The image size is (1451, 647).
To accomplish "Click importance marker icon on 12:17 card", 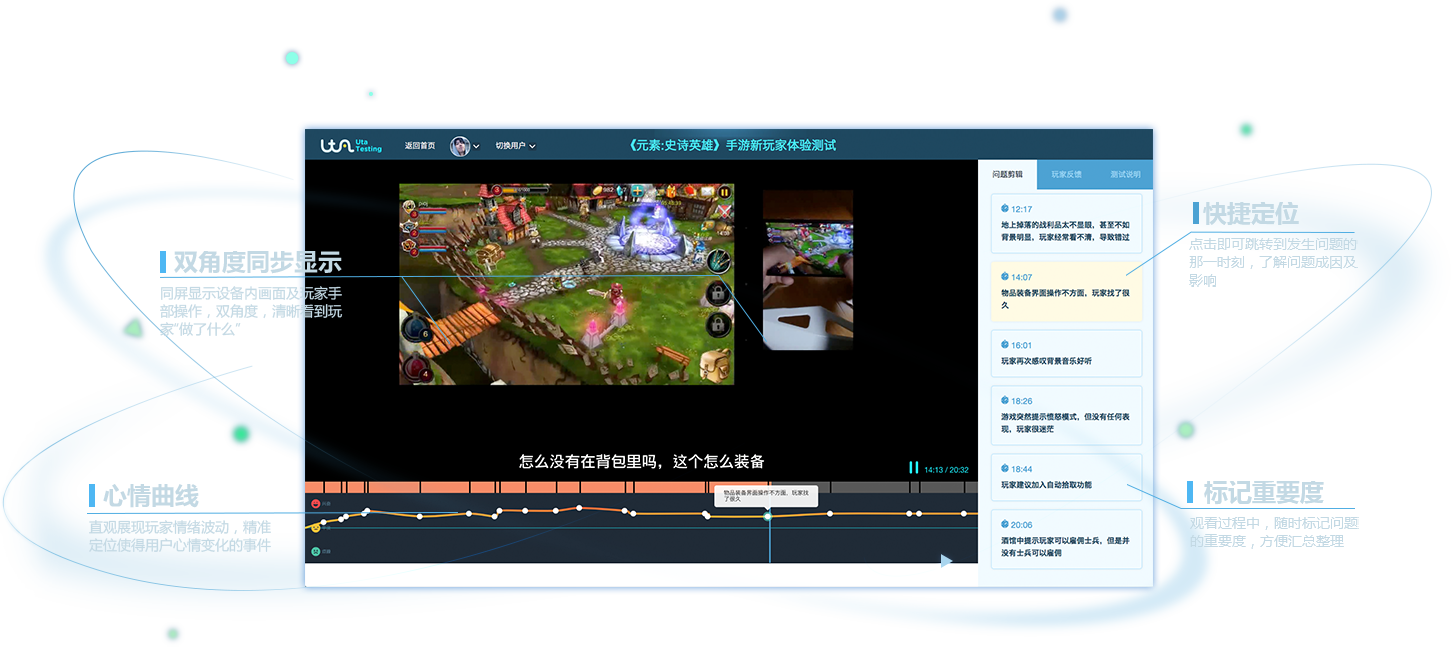I will [1005, 208].
